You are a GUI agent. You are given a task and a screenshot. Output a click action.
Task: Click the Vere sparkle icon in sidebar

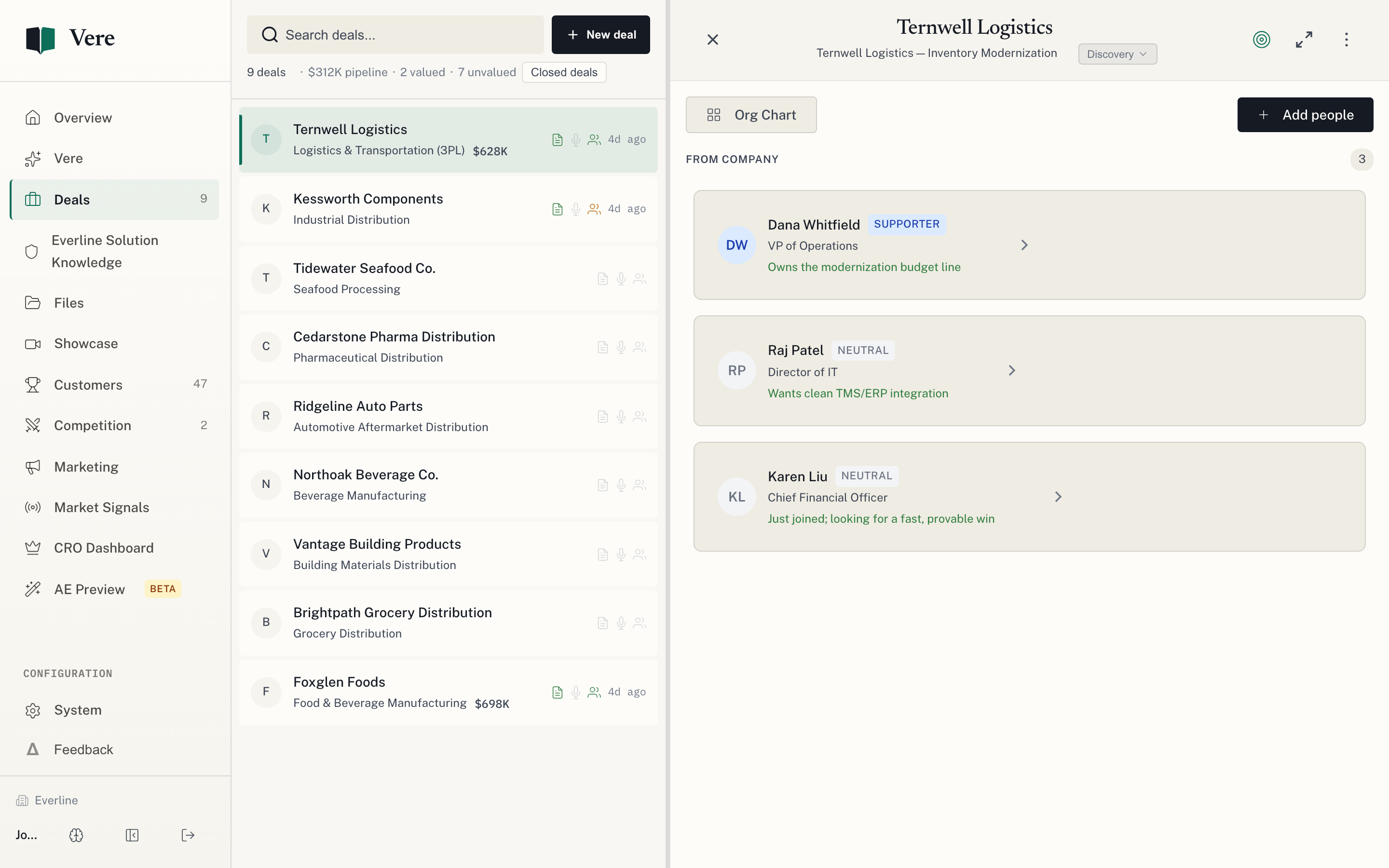33,159
